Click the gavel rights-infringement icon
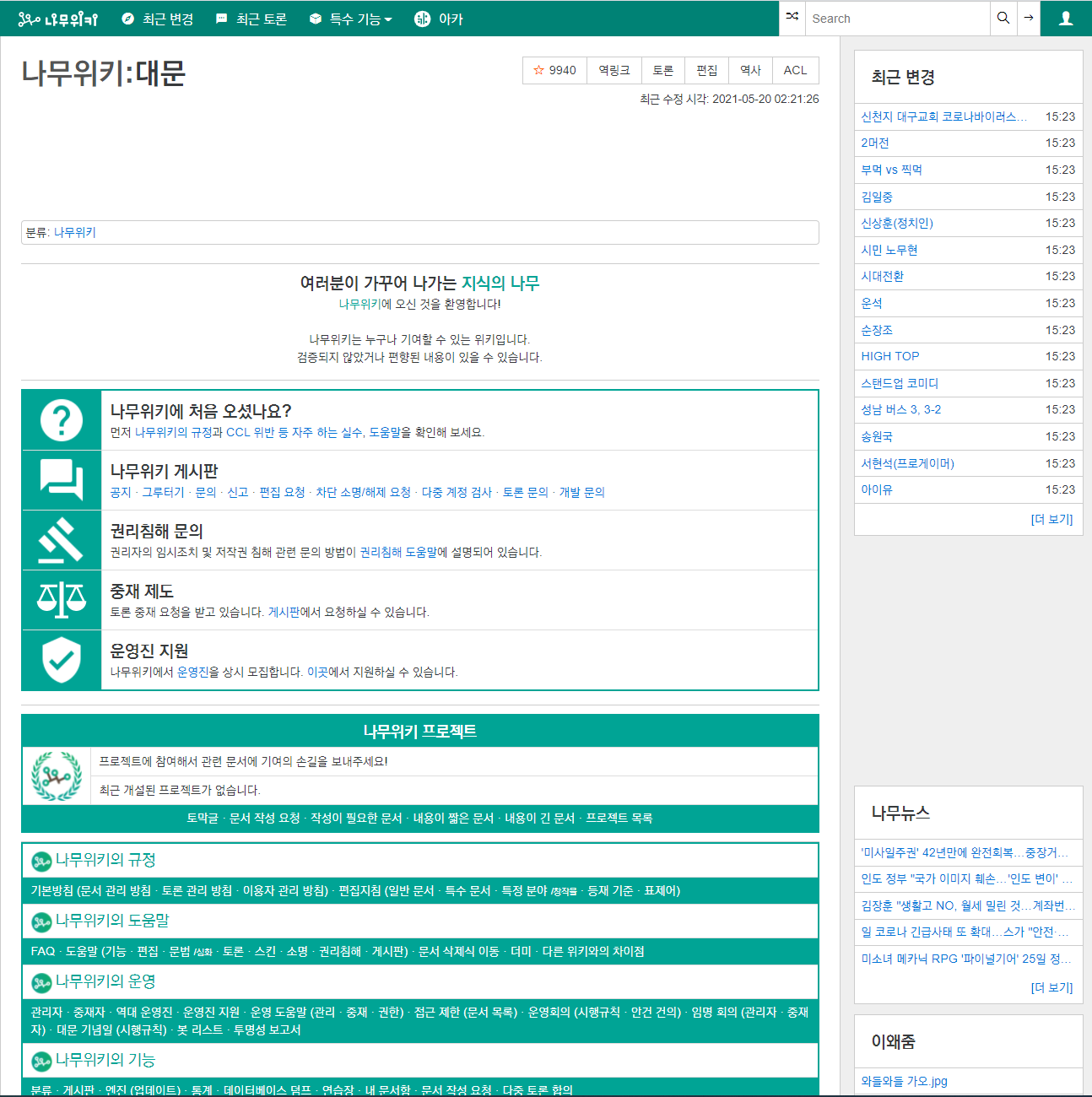 (x=62, y=540)
